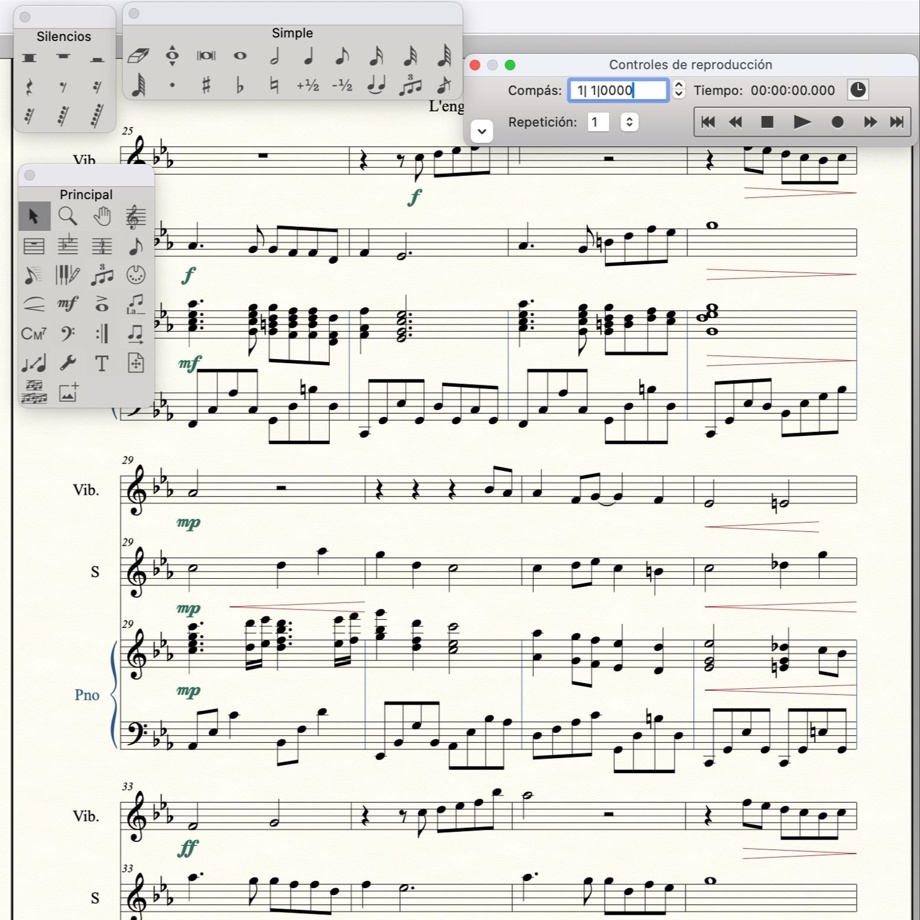Select the hand pan tool in Principal palette
The image size is (920, 920).
click(x=103, y=216)
